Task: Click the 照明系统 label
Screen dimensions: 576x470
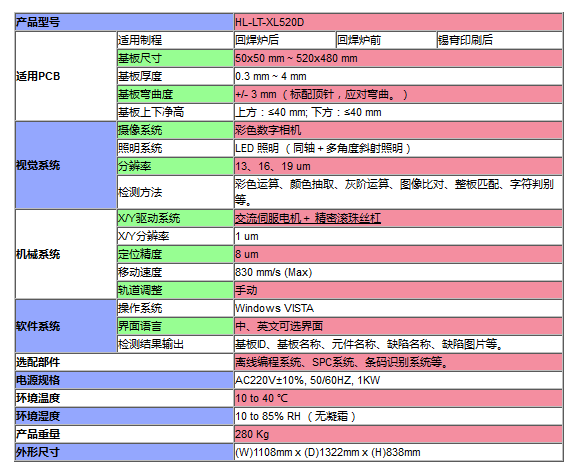Action: pyautogui.click(x=175, y=148)
